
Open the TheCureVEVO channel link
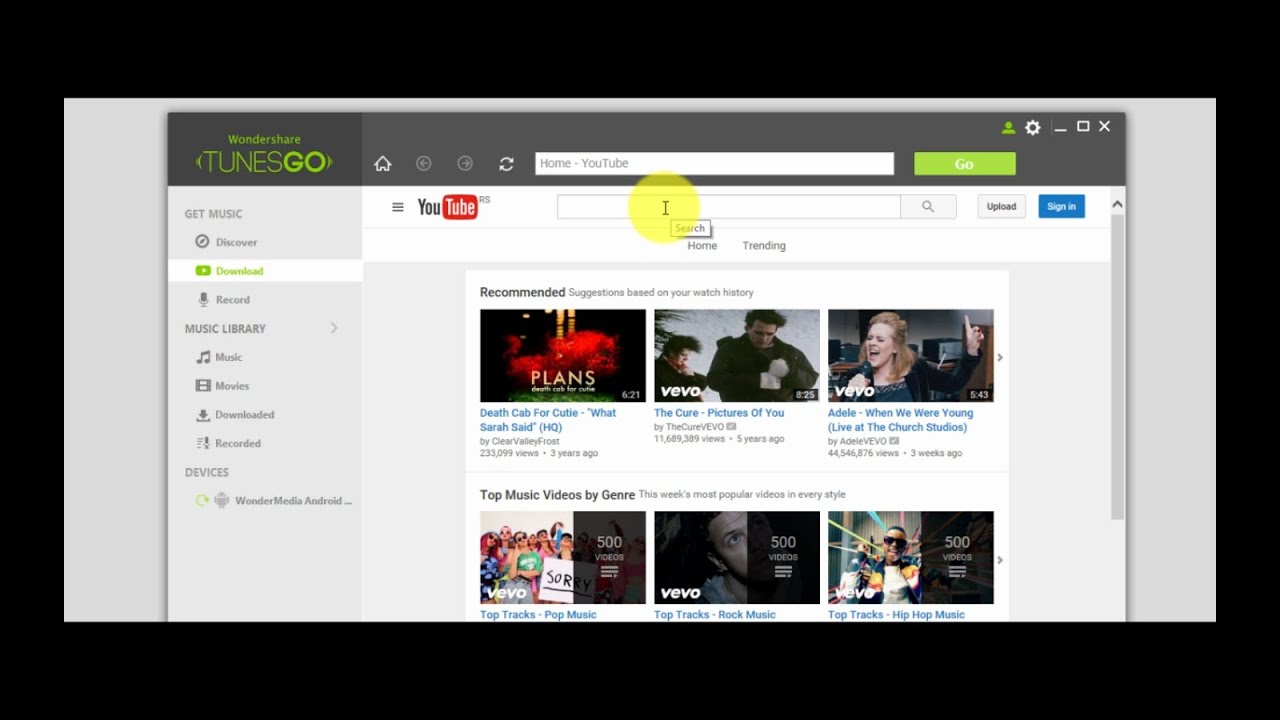coord(695,427)
